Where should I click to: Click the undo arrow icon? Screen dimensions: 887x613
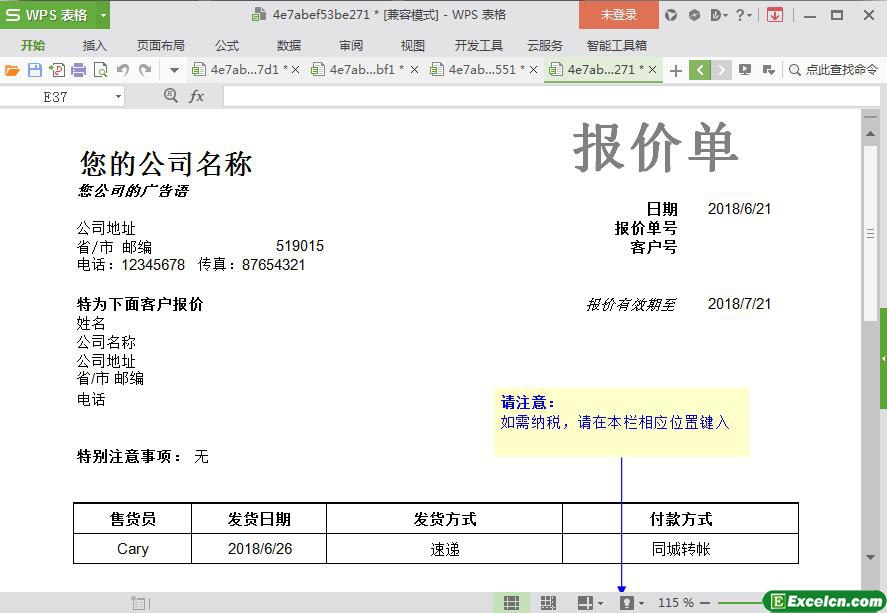tap(123, 70)
